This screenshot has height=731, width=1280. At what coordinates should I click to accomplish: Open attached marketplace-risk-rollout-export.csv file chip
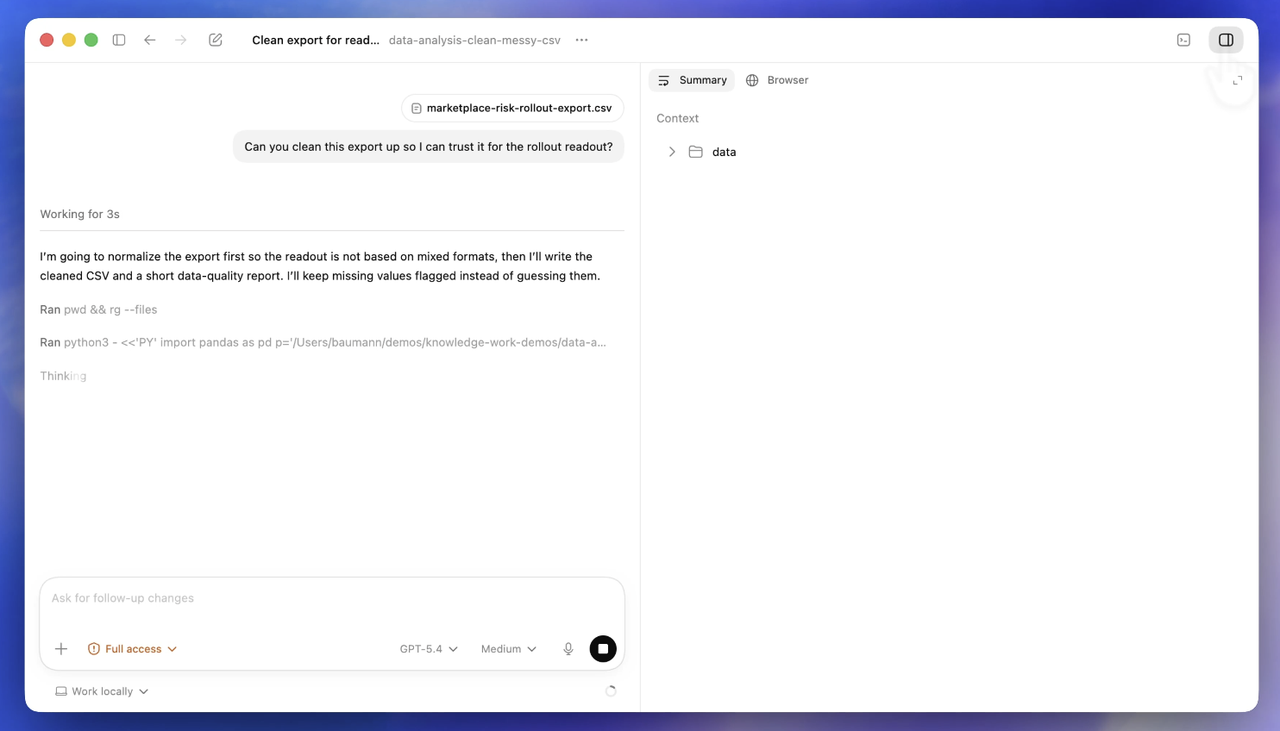pyautogui.click(x=513, y=108)
